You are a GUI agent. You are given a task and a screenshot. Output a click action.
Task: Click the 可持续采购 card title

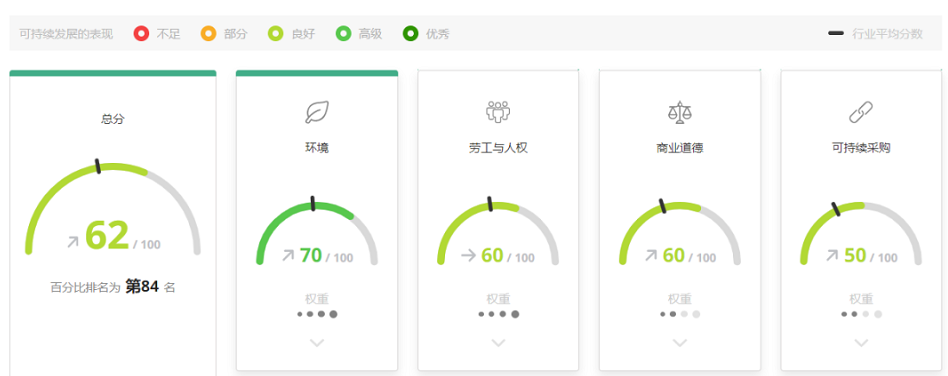[861, 148]
